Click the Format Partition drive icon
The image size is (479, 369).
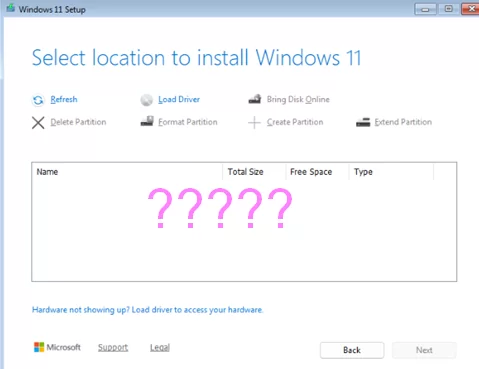click(147, 121)
